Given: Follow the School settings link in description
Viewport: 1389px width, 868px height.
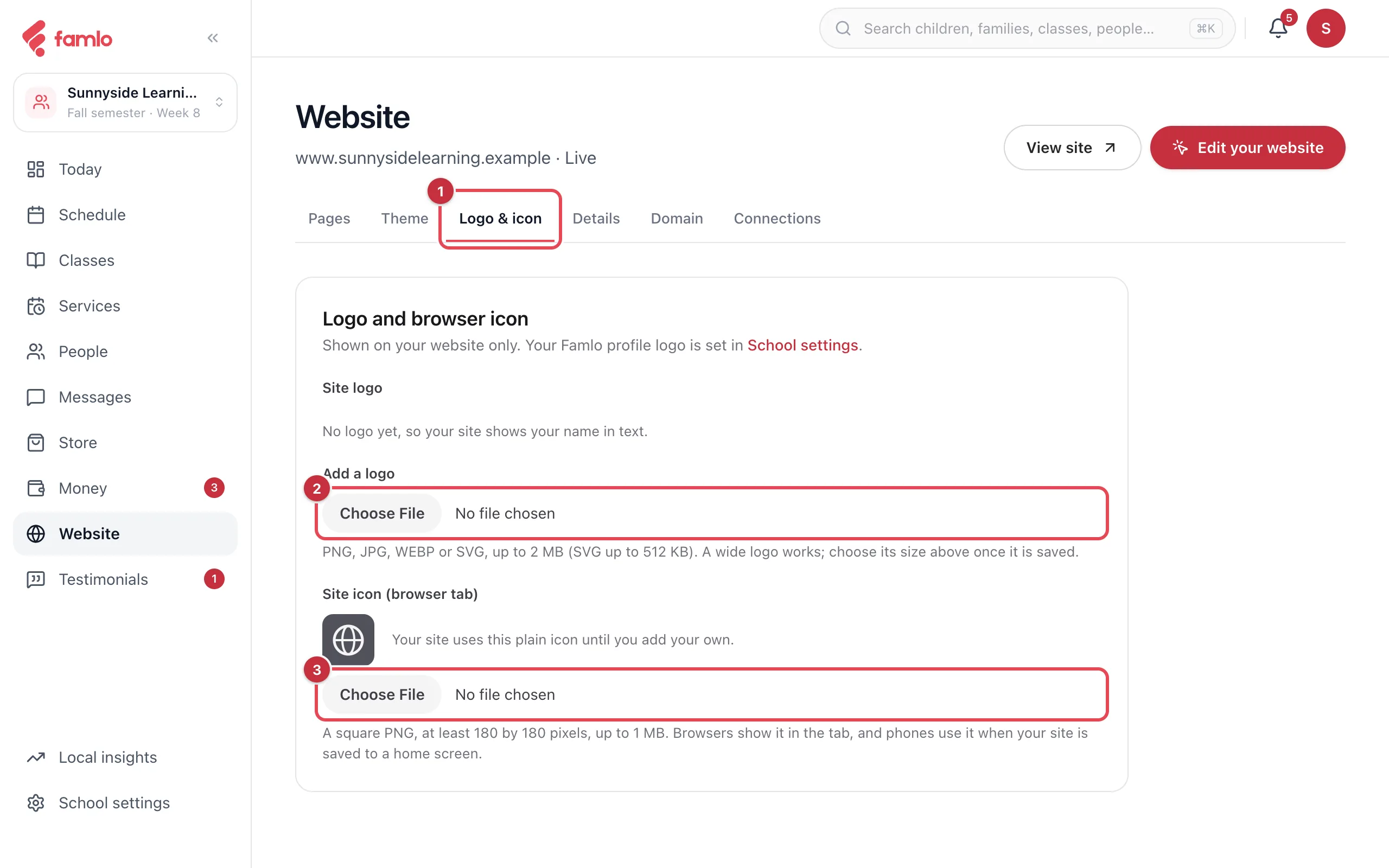Looking at the screenshot, I should pyautogui.click(x=802, y=345).
